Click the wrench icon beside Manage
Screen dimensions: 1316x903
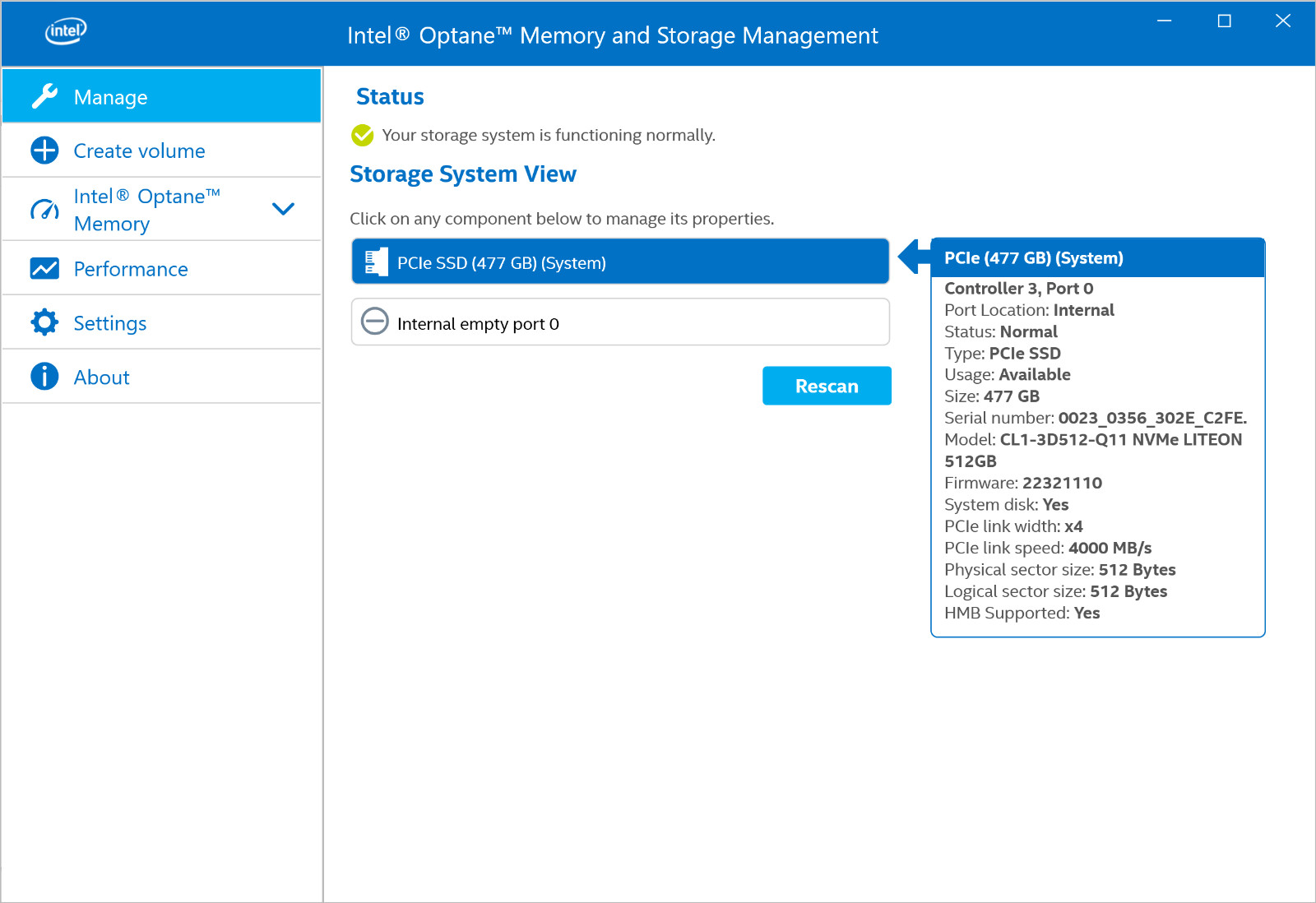44,96
